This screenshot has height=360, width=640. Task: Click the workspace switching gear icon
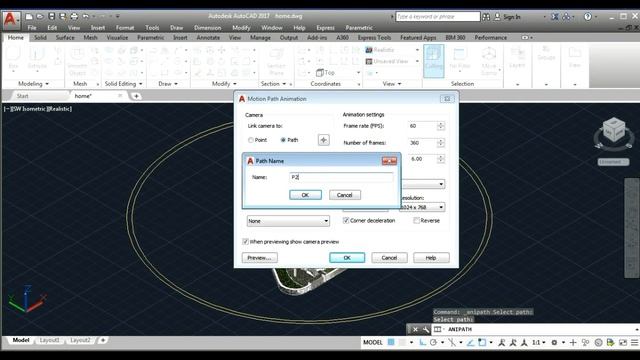pos(554,342)
